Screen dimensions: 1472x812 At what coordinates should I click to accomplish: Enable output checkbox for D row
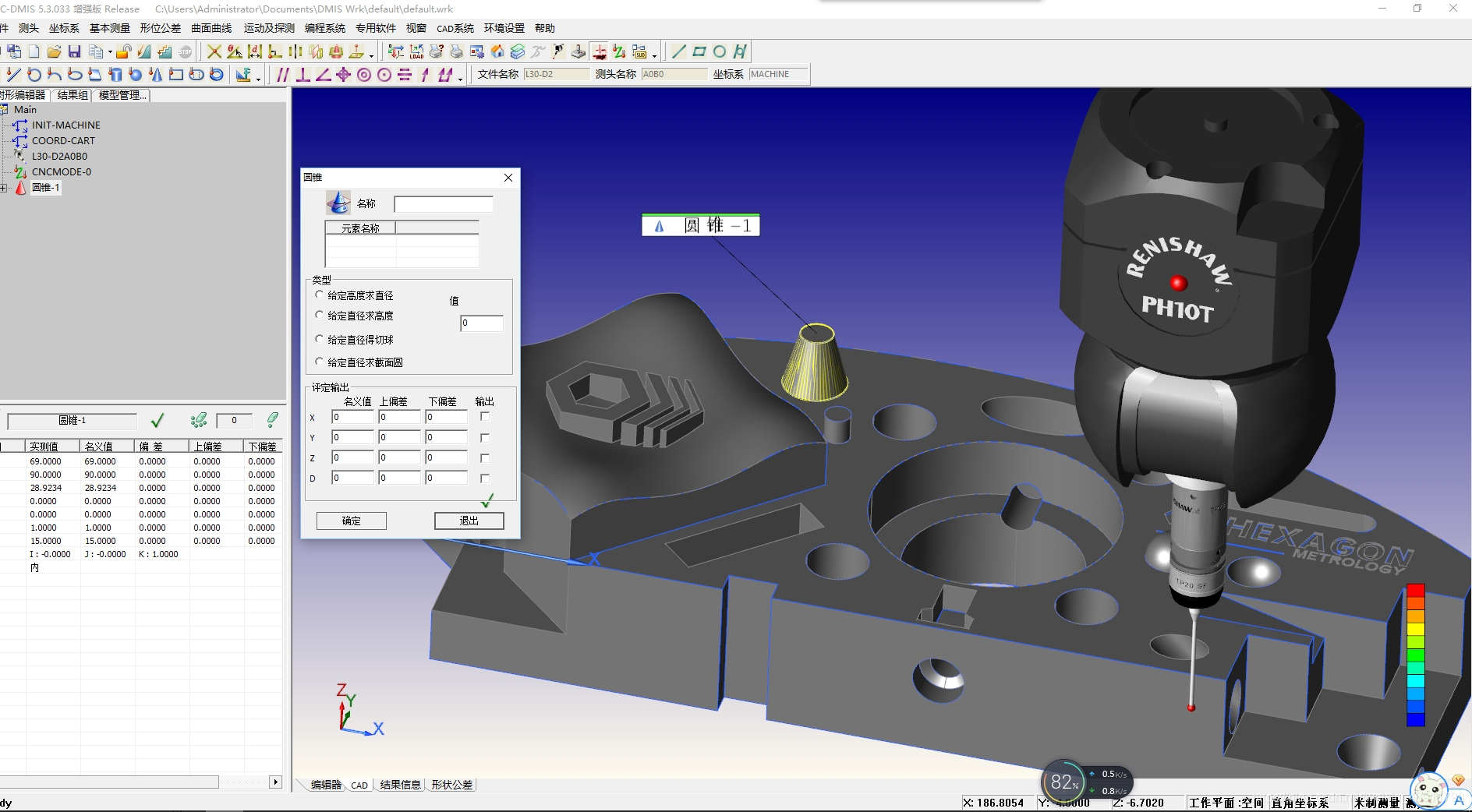pyautogui.click(x=485, y=478)
